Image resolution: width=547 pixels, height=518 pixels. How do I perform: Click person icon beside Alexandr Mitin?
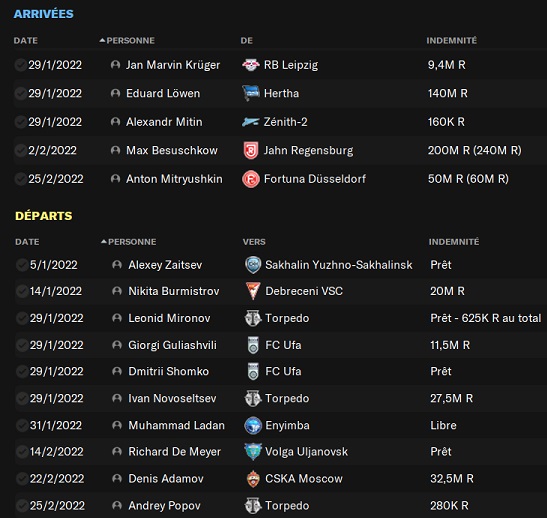pos(115,122)
